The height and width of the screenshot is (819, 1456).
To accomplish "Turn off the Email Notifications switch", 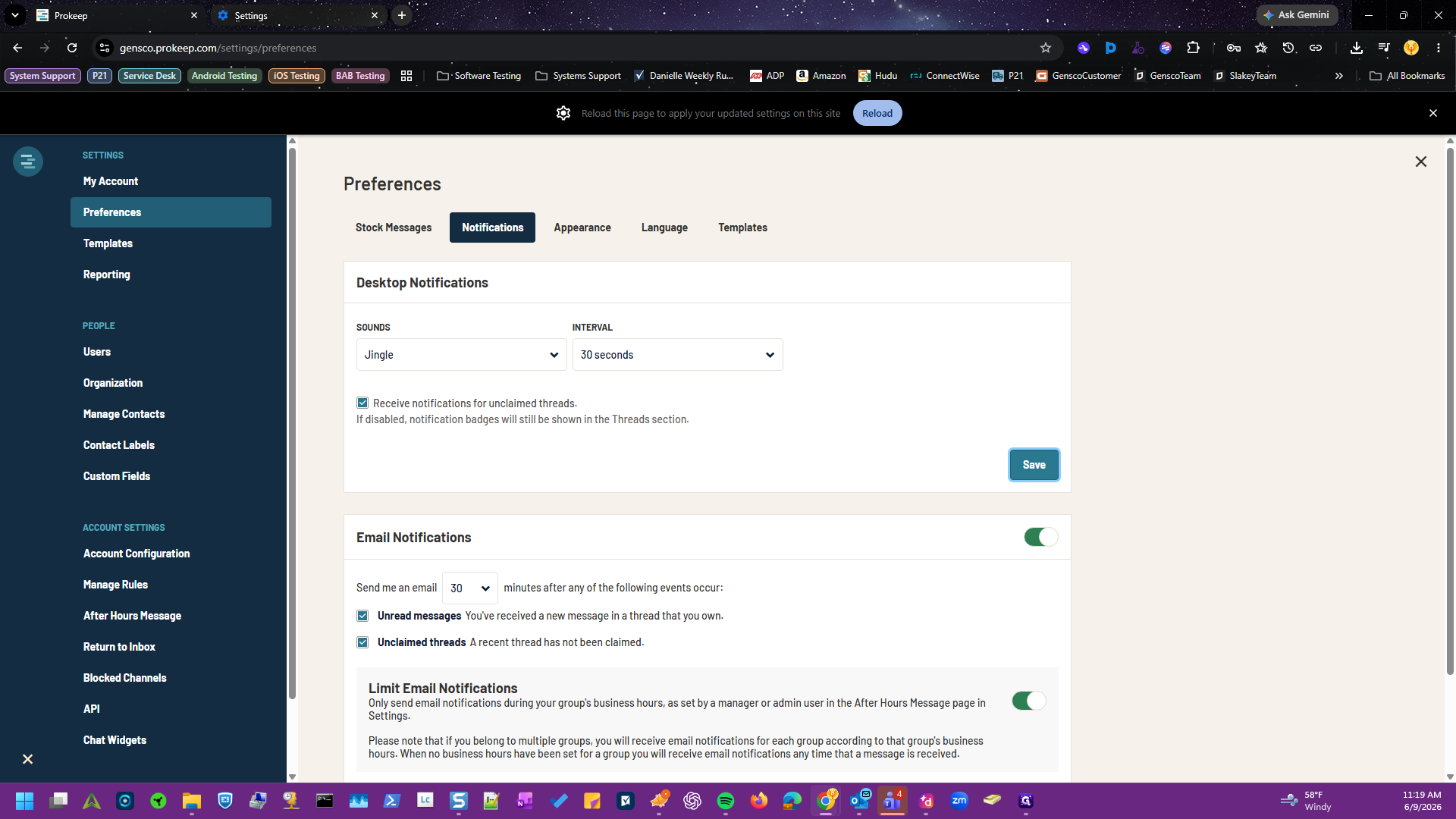I will (1041, 537).
